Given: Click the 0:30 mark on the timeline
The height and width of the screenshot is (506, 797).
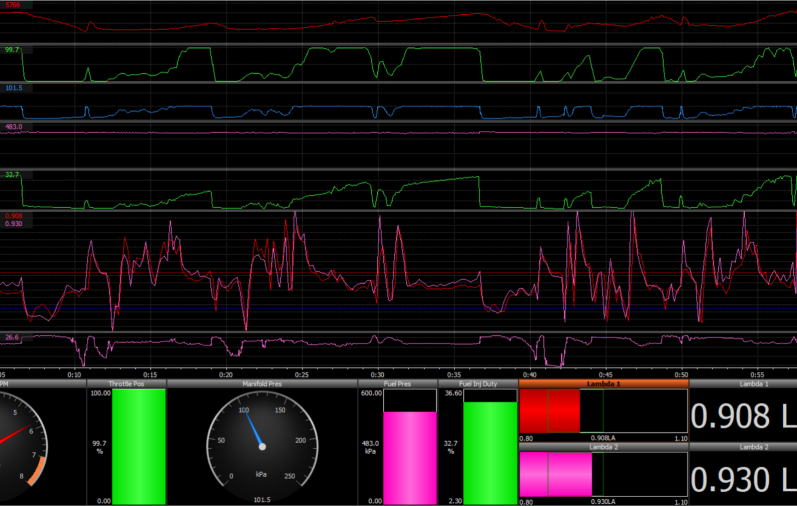Looking at the screenshot, I should [377, 374].
